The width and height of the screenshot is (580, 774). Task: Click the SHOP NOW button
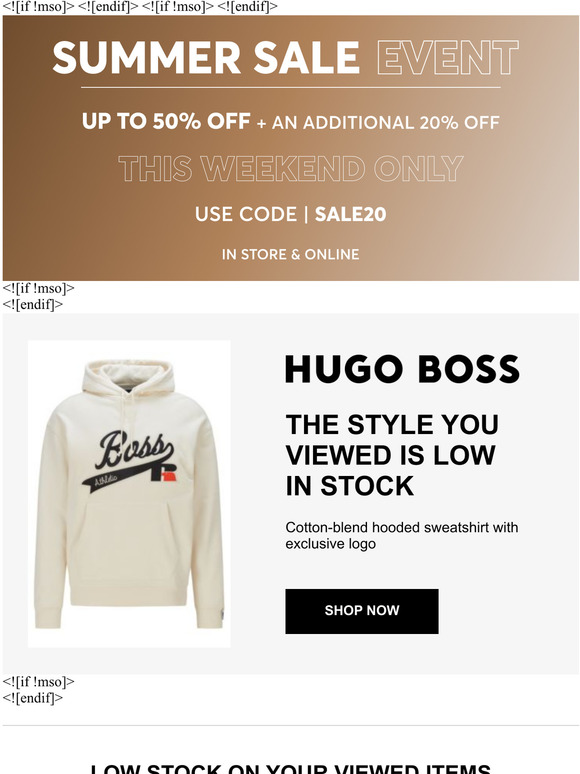(x=361, y=611)
